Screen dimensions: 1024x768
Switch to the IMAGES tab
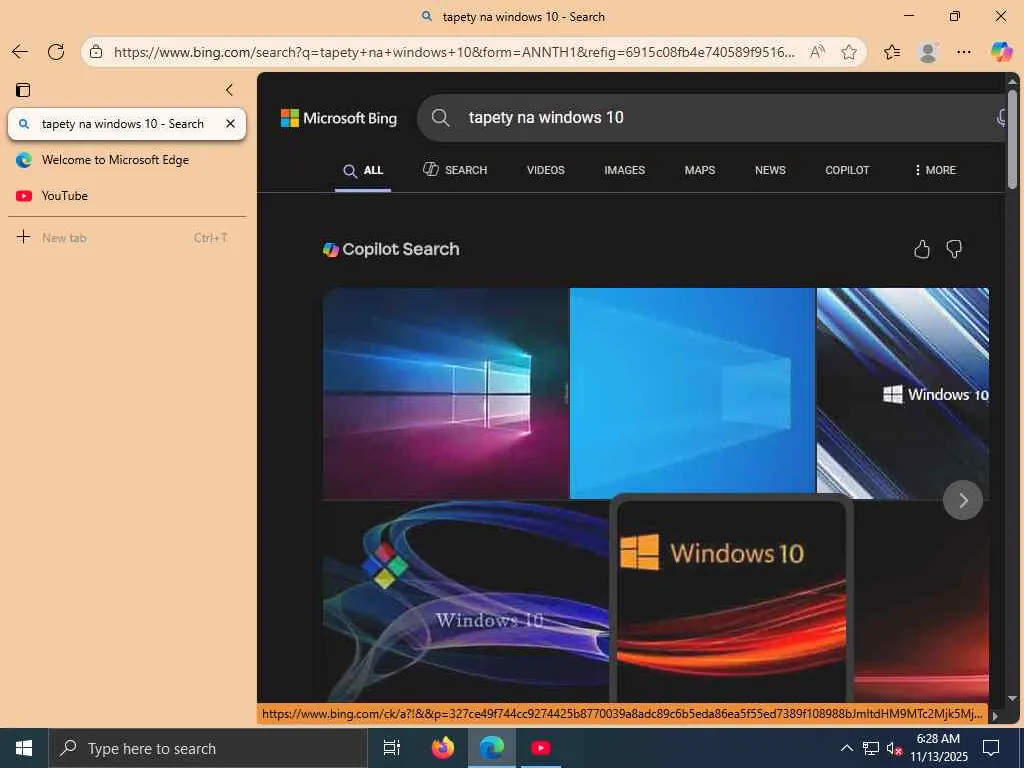point(625,170)
